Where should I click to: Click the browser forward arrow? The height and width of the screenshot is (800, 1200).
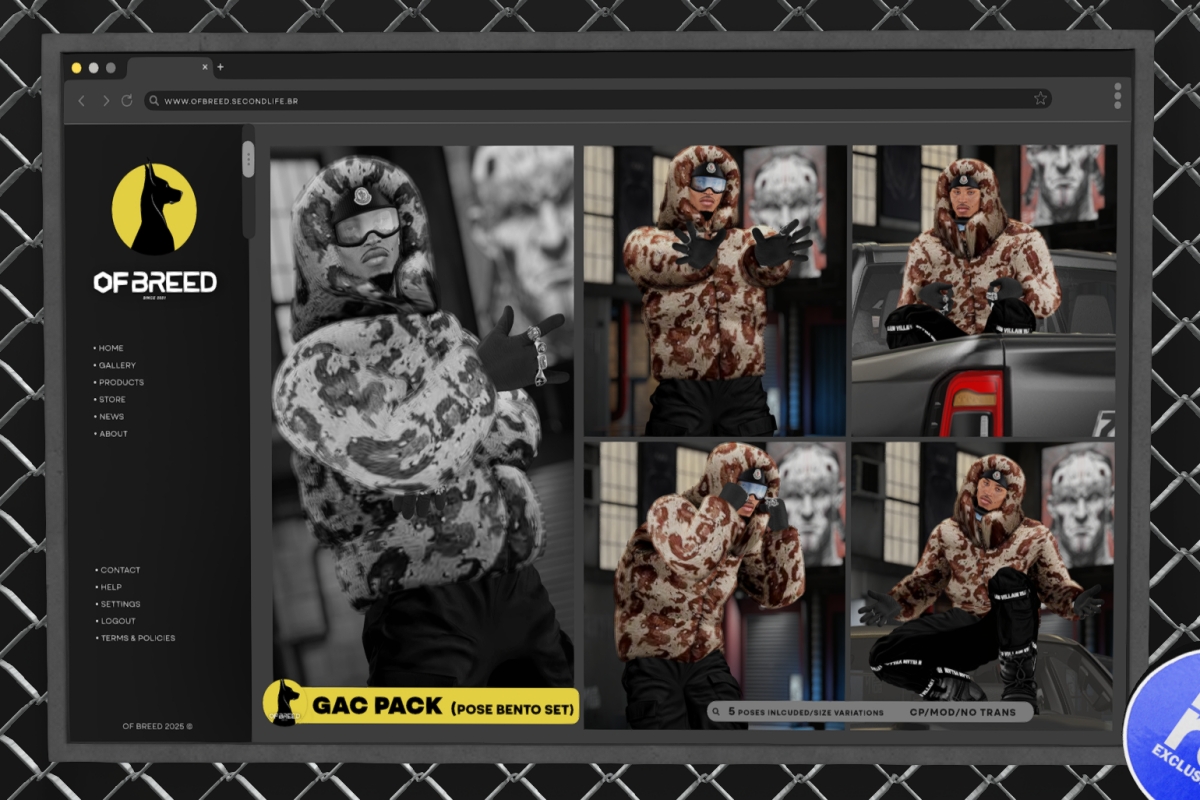point(105,101)
